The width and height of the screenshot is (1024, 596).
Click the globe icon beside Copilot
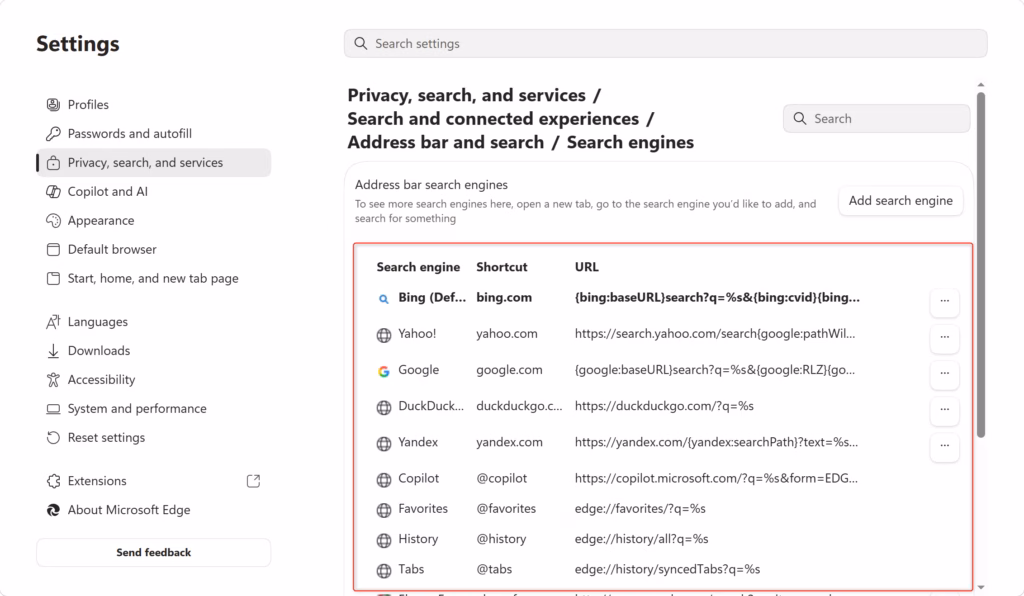[x=383, y=480]
